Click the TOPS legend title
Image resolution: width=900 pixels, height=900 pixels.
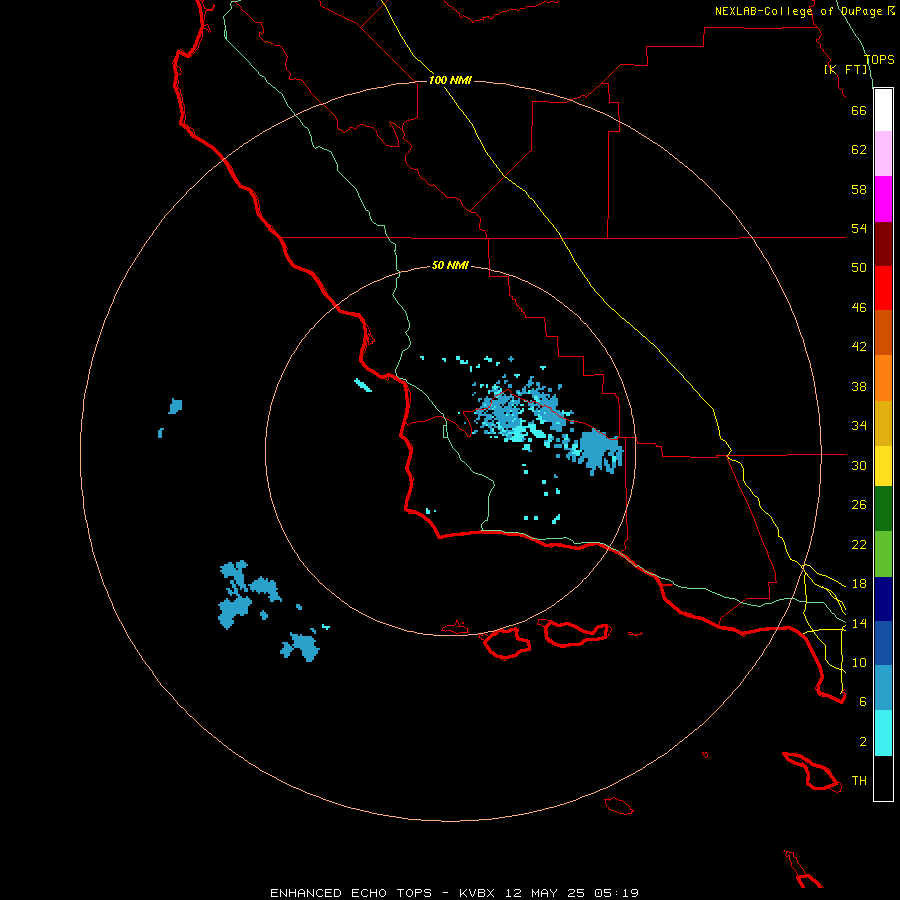click(x=879, y=60)
